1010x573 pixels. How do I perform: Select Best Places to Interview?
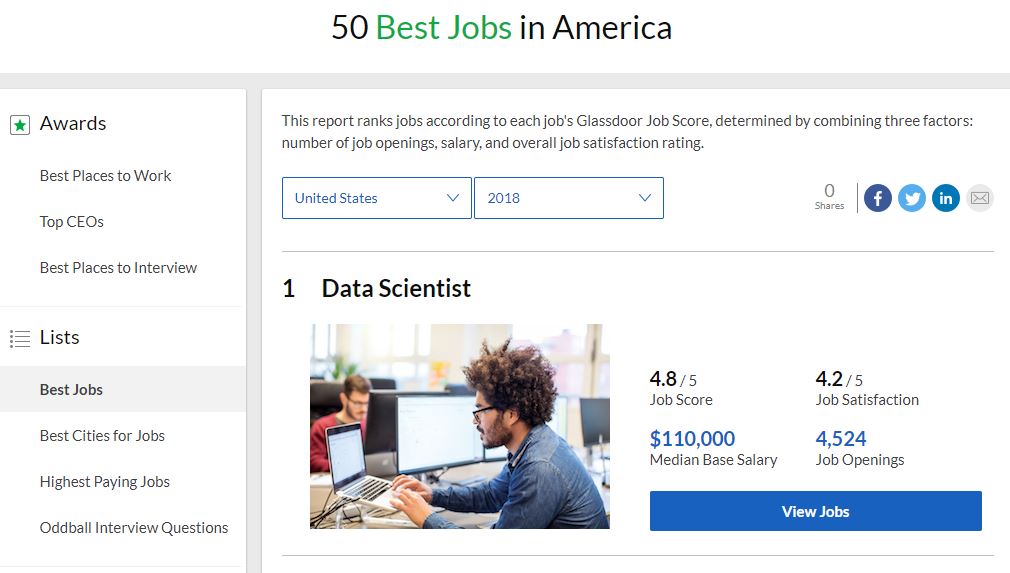click(118, 268)
